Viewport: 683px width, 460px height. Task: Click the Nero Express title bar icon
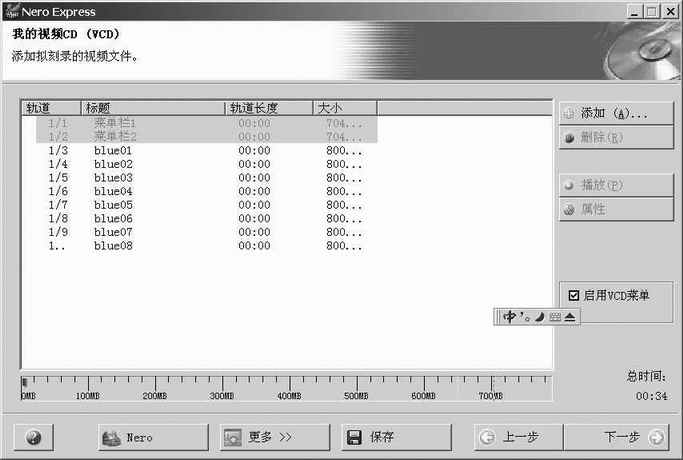[10, 11]
